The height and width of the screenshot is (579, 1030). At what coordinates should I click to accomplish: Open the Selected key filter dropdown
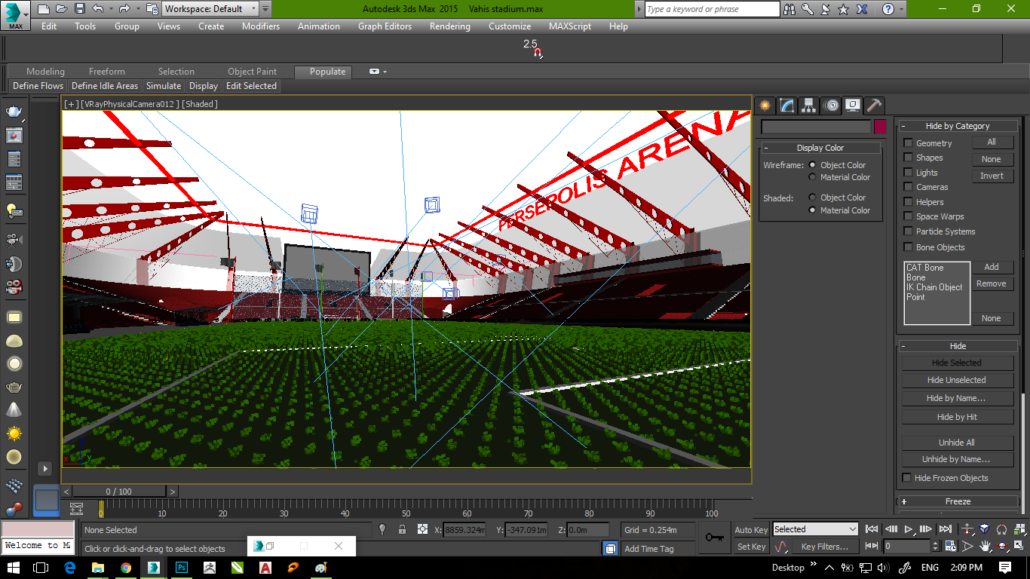coord(815,529)
